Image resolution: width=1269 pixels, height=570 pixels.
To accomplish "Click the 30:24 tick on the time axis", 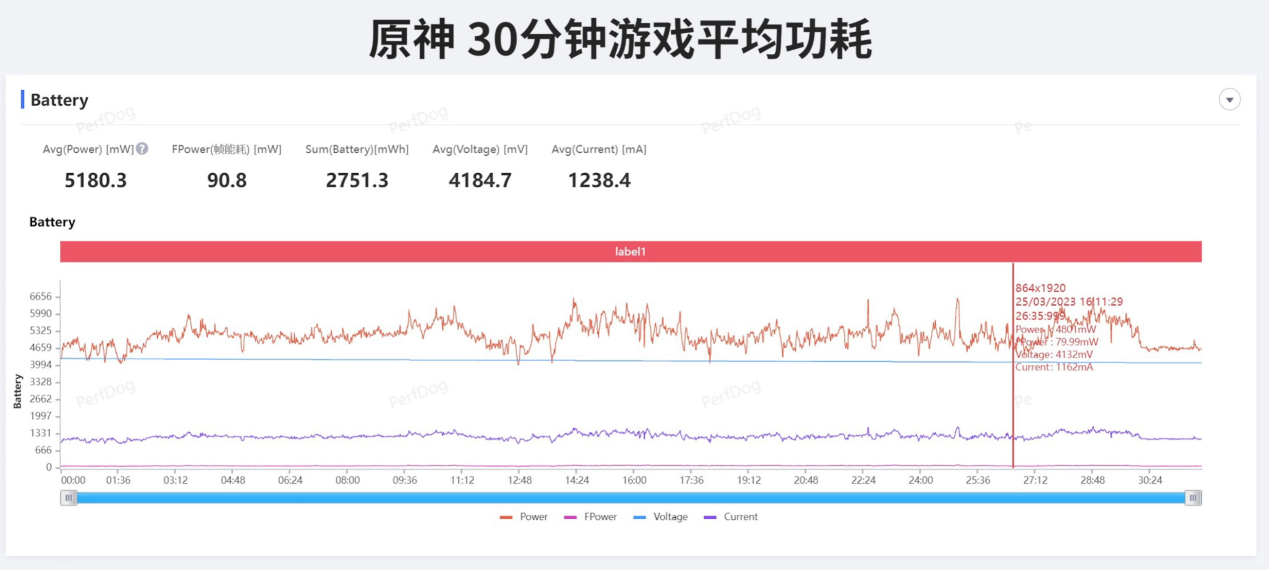I will (x=1150, y=480).
